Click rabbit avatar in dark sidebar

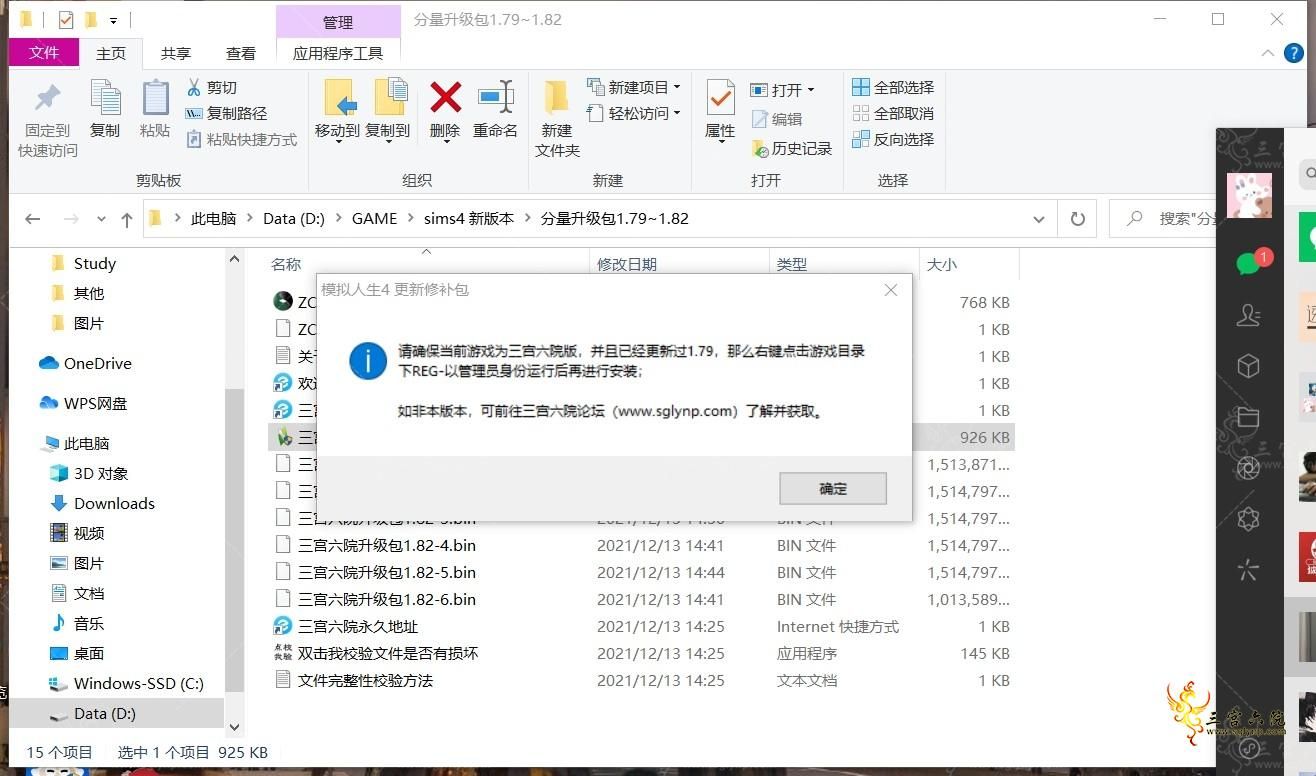(x=1249, y=195)
